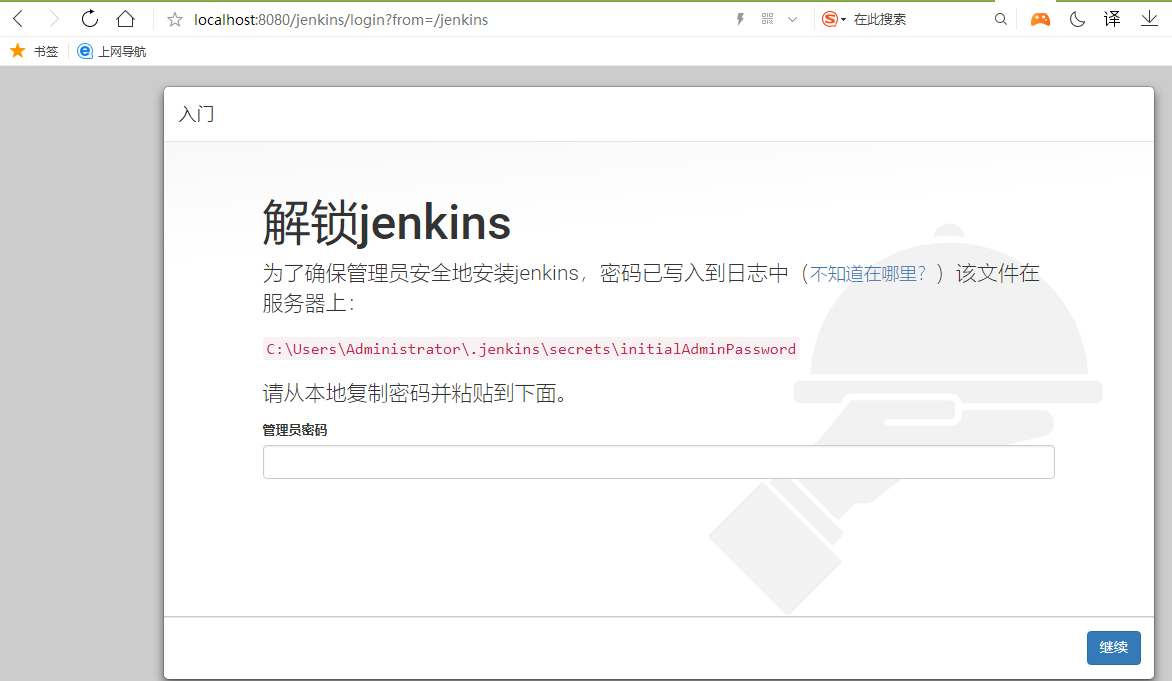Open the QR code icon in address bar
Screen dimensions: 1172x681
click(768, 19)
